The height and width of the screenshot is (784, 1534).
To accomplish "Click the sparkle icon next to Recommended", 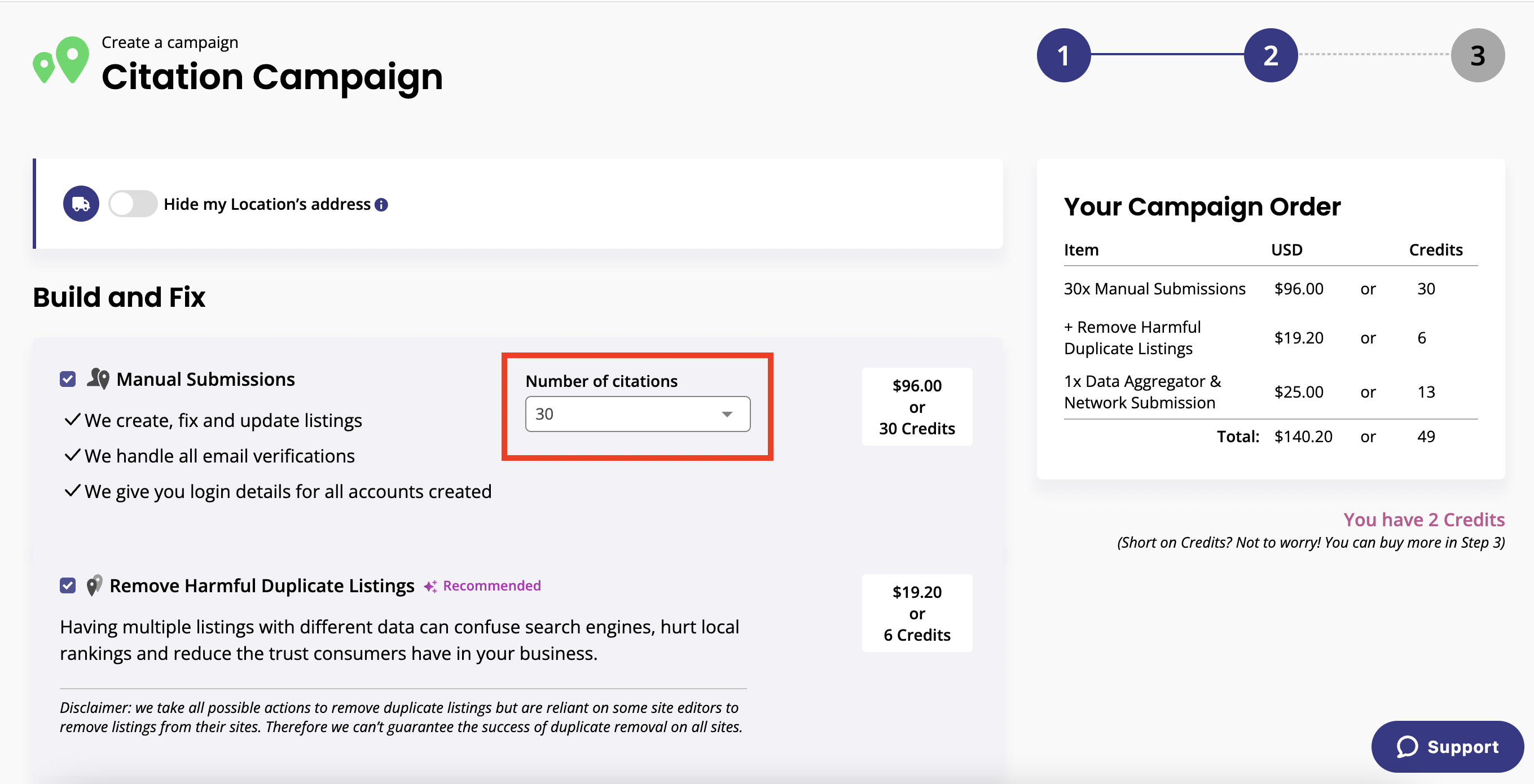I will point(431,586).
